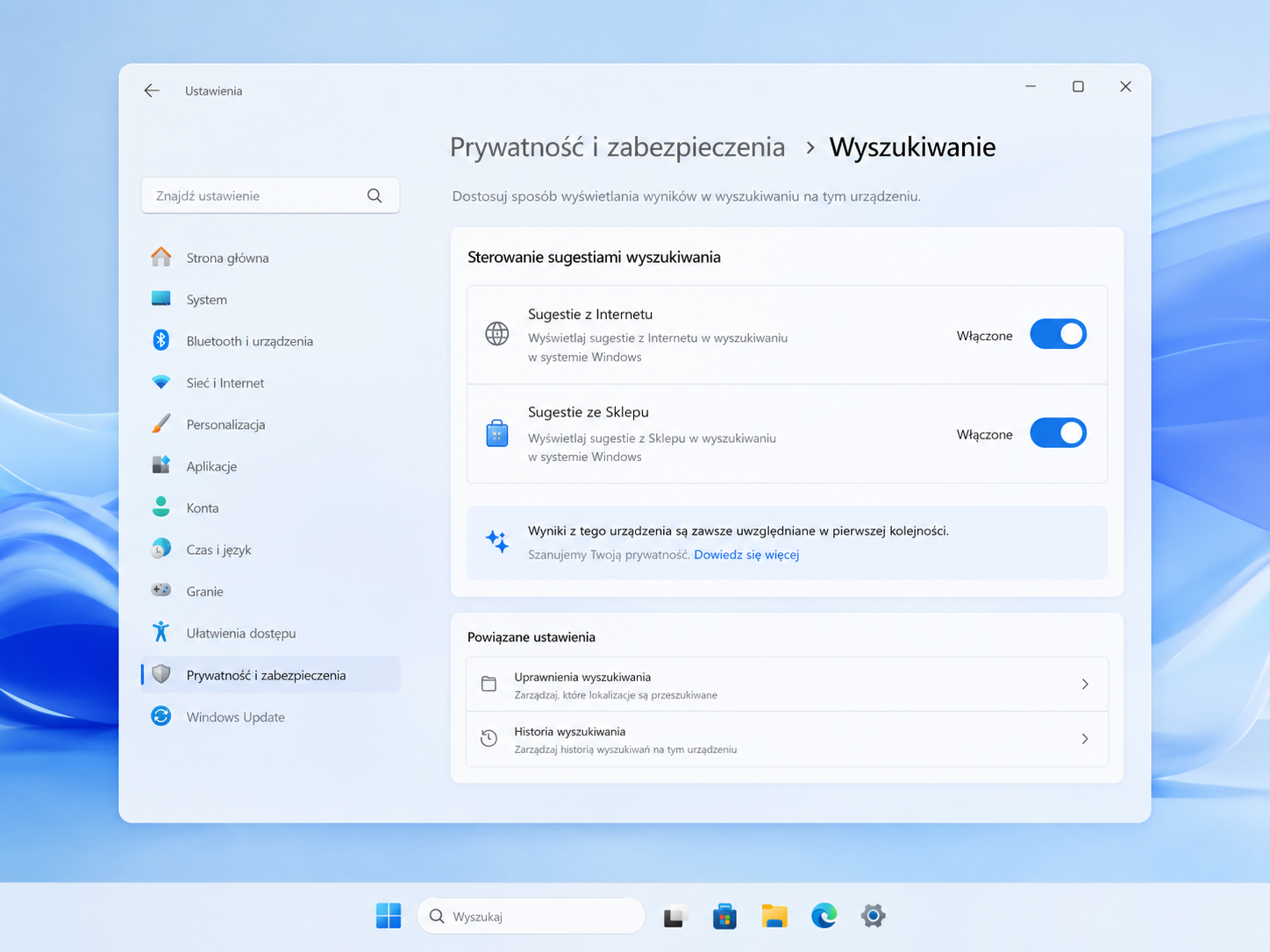Click the System monitor icon
The height and width of the screenshot is (952, 1270).
pos(161,299)
